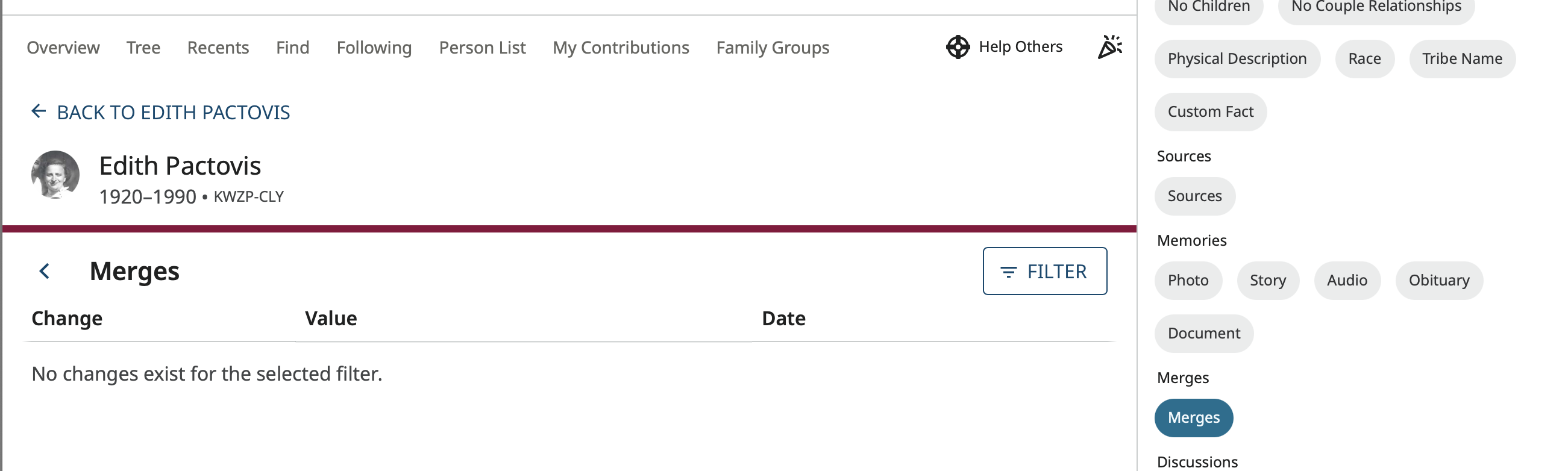Image resolution: width=1568 pixels, height=471 pixels.
Task: Enable the Audio filter chip
Action: [1346, 280]
